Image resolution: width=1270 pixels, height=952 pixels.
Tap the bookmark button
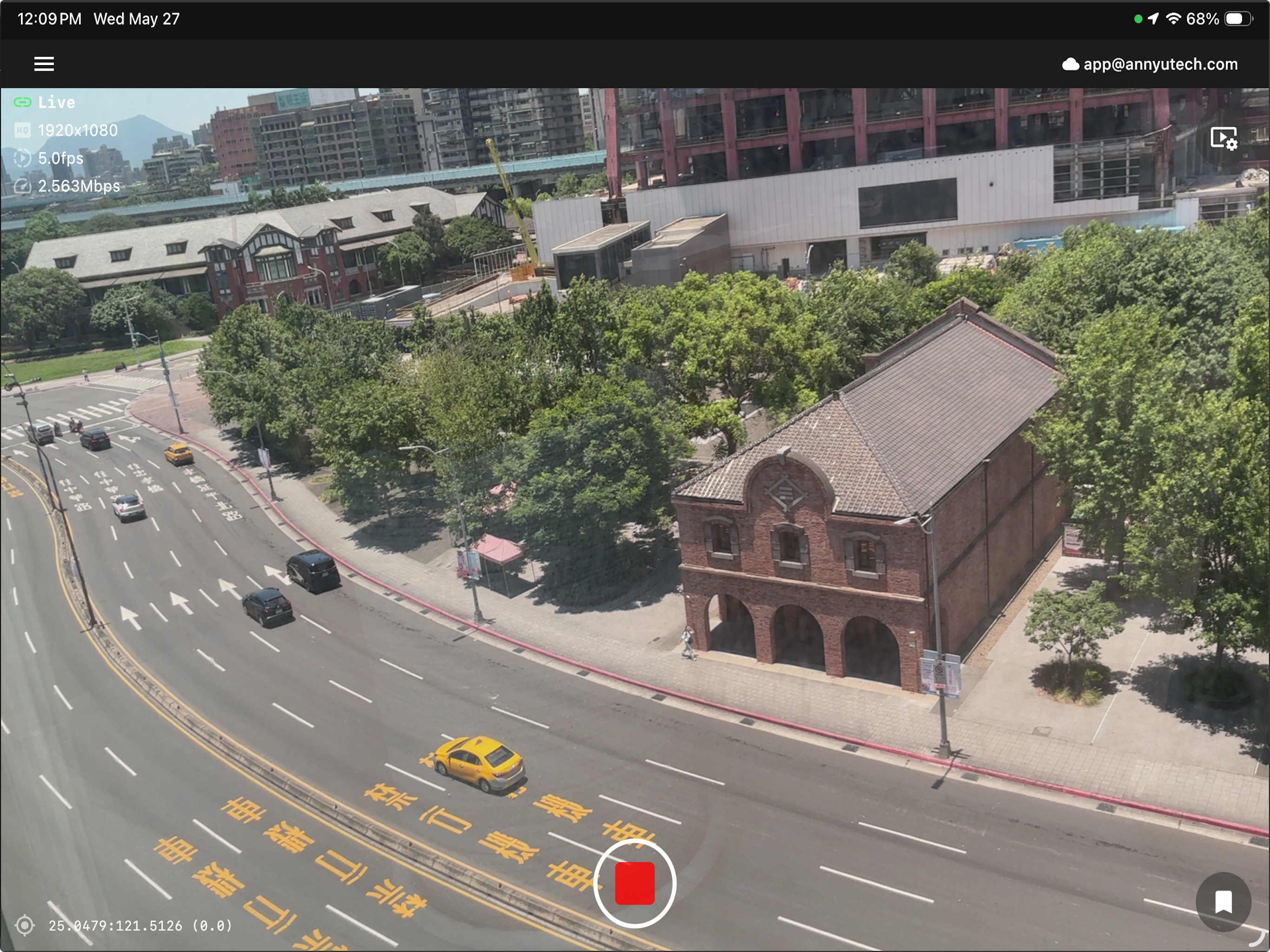(1224, 901)
